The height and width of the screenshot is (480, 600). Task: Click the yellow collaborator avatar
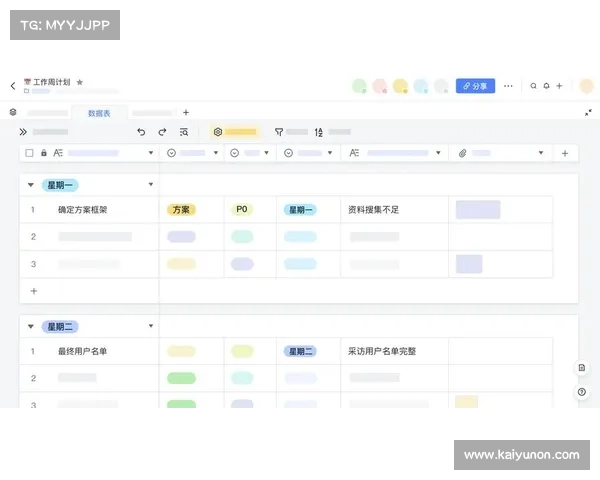coord(400,86)
